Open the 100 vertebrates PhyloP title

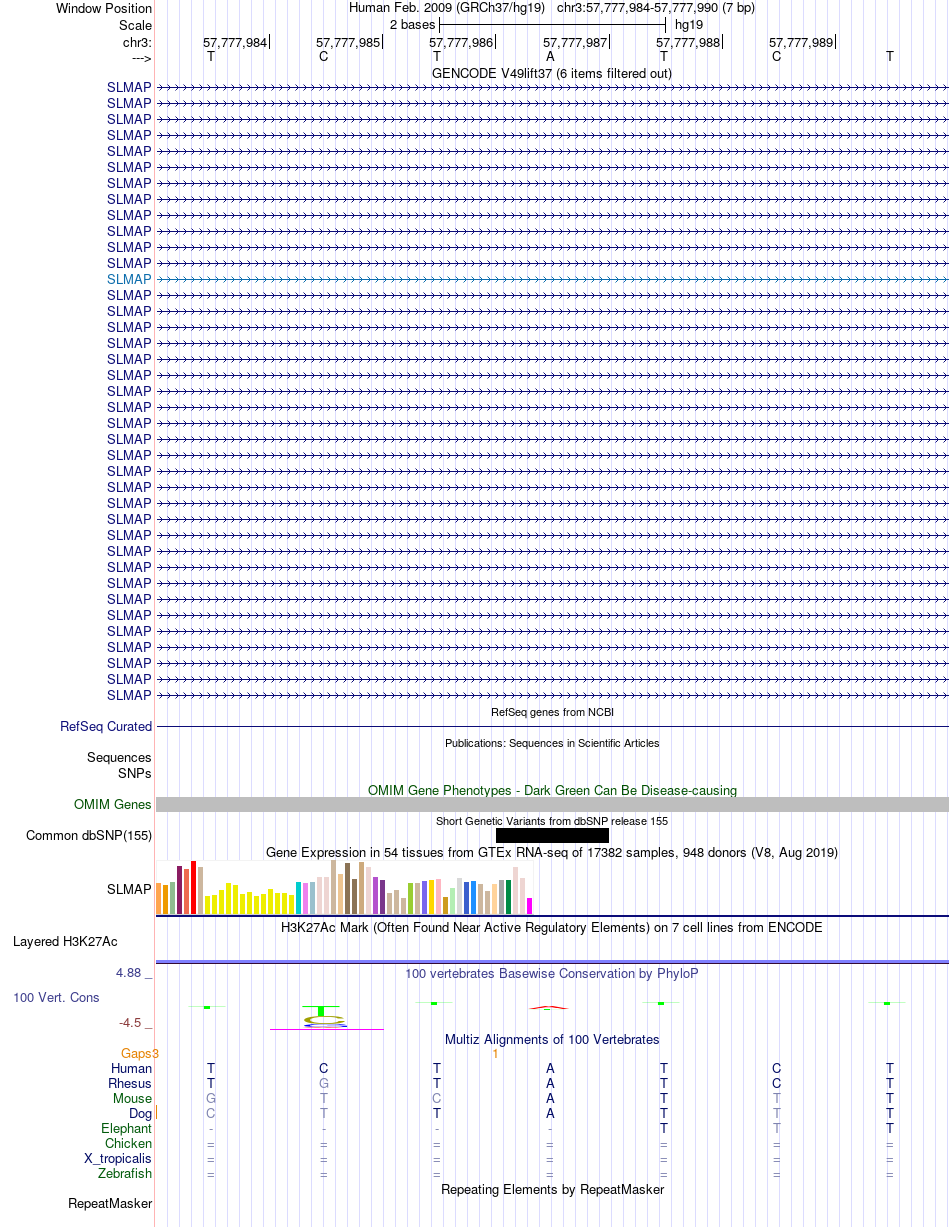tap(552, 973)
